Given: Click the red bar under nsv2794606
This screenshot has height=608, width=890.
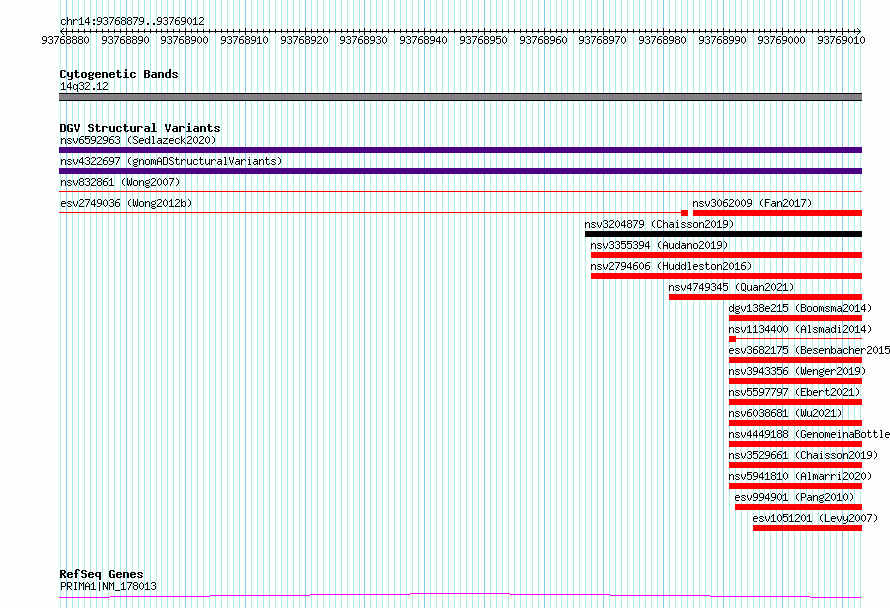Looking at the screenshot, I should coord(727,276).
